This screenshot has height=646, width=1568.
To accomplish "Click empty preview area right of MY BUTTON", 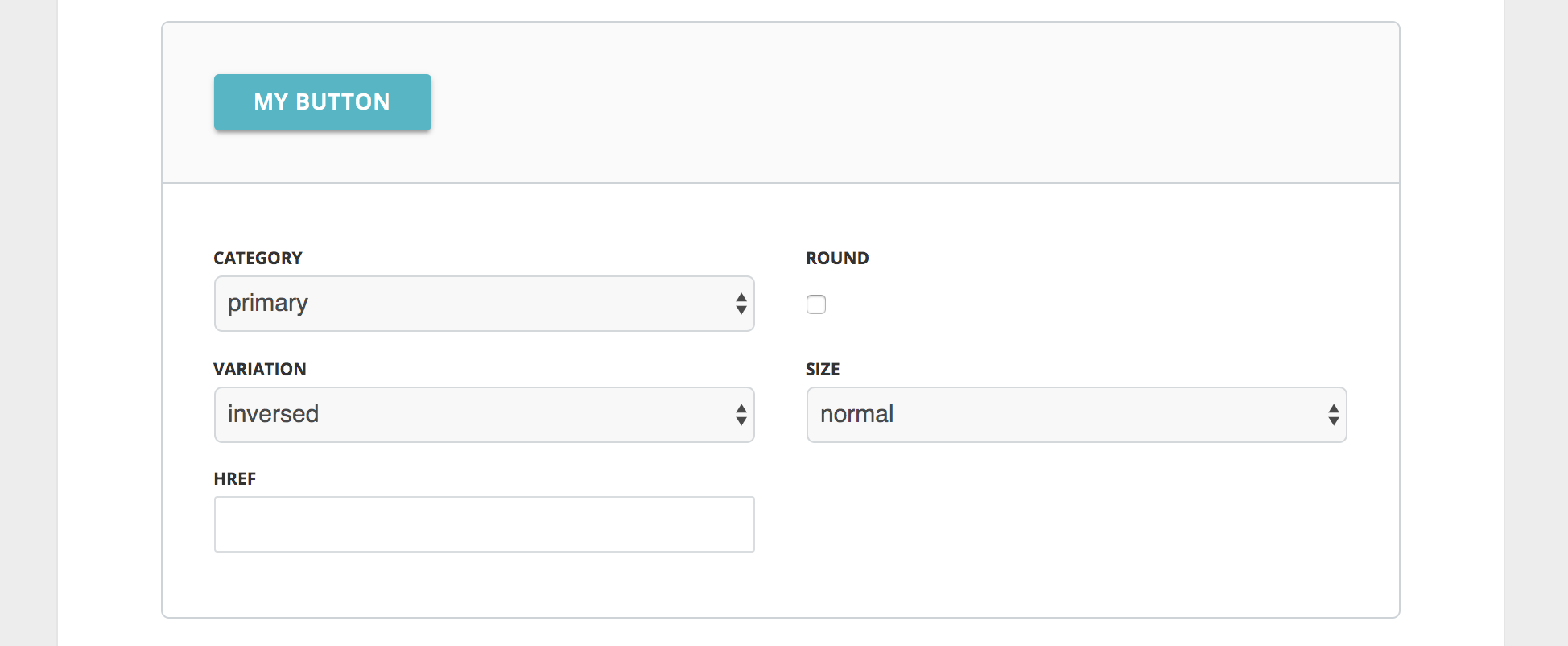I will point(885,102).
